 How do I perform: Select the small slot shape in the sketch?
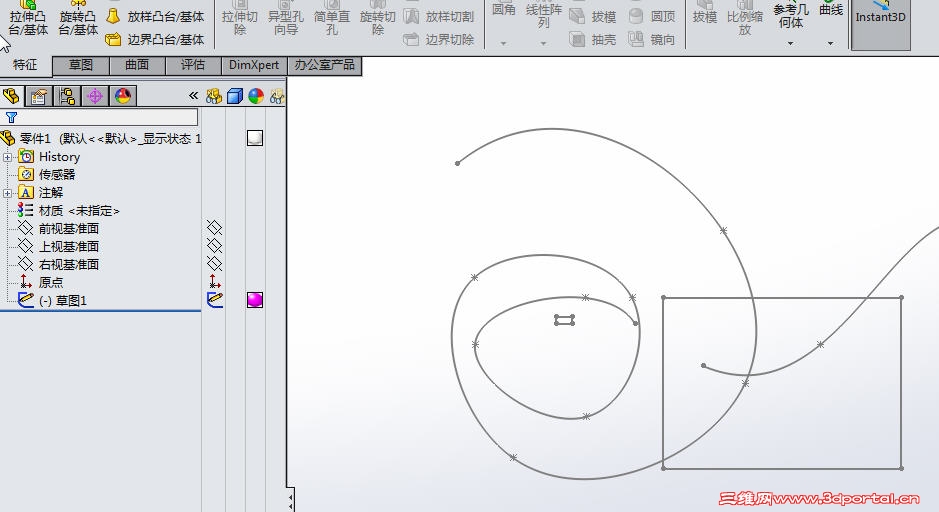(x=565, y=320)
